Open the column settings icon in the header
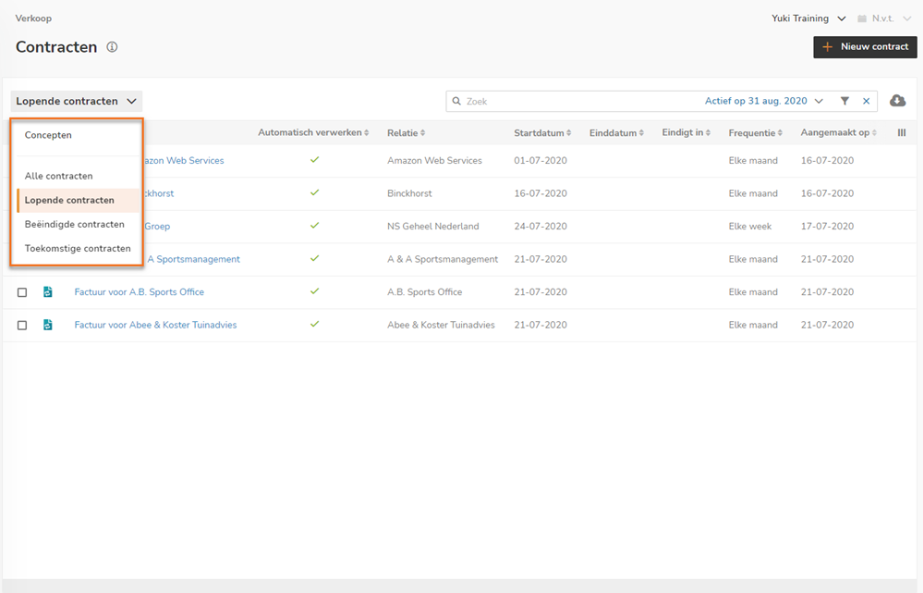The height and width of the screenshot is (593, 923). [x=901, y=133]
